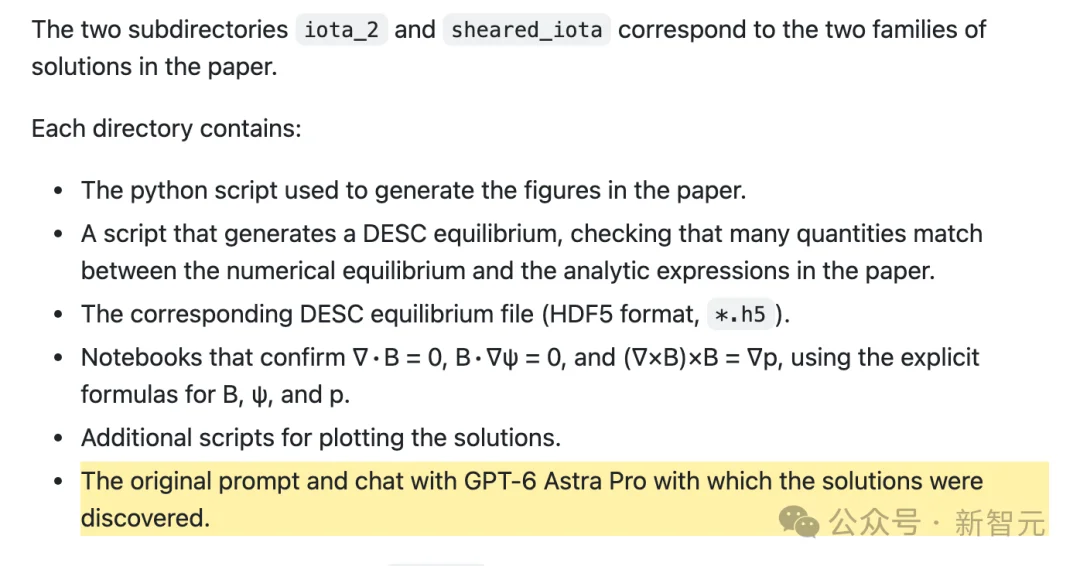The image size is (1080, 566).
Task: Click the phrase 'solutions in the paper.'
Action: click(x=154, y=67)
